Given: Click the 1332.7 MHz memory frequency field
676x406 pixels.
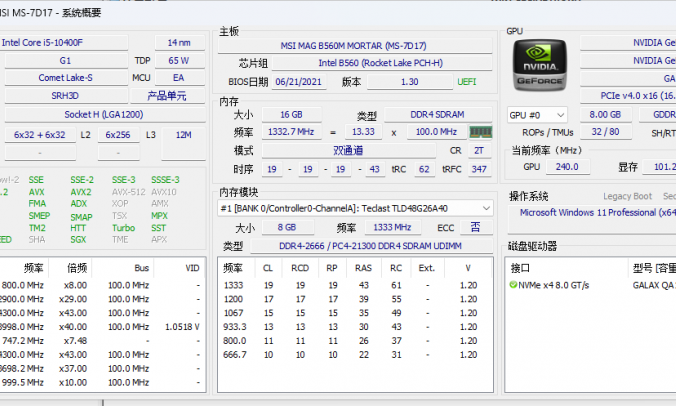Looking at the screenshot, I should 291,132.
